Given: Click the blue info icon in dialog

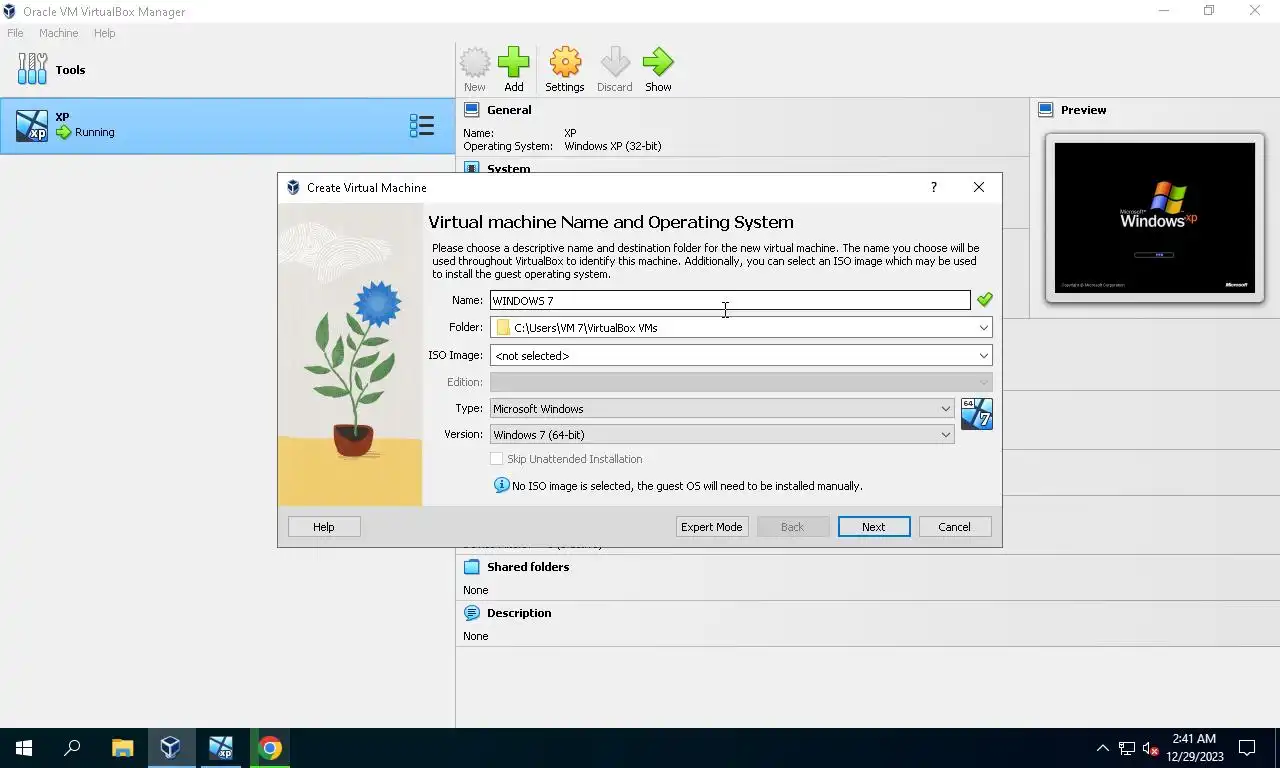Looking at the screenshot, I should 502,485.
